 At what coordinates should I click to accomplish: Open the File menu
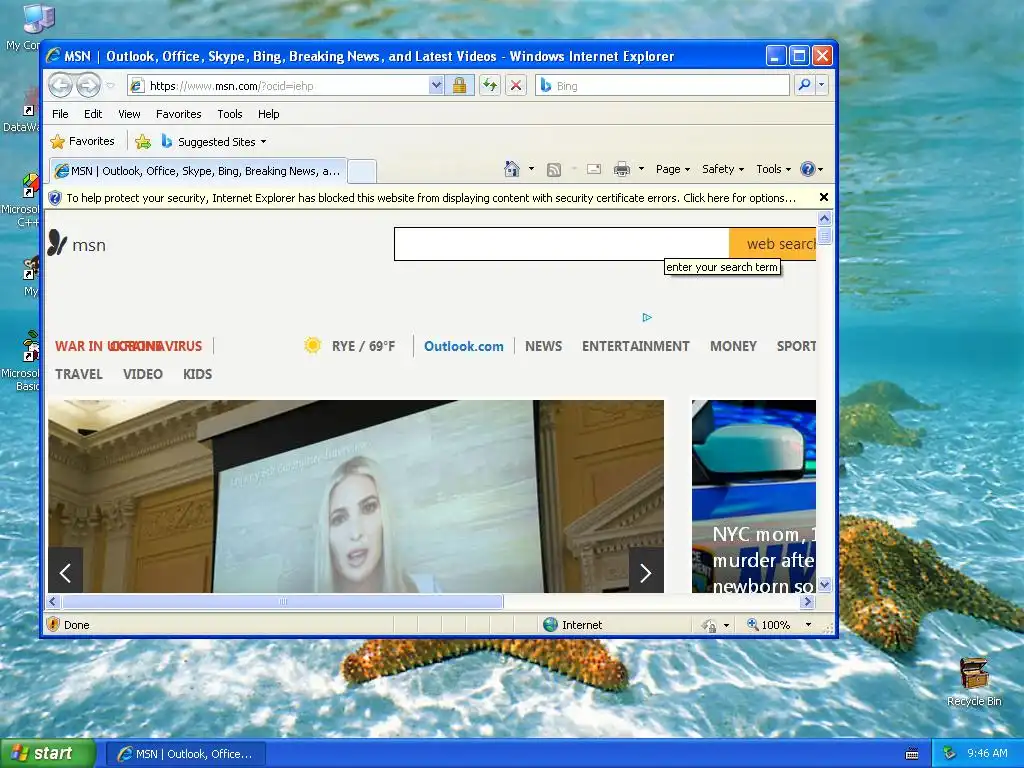tap(60, 114)
